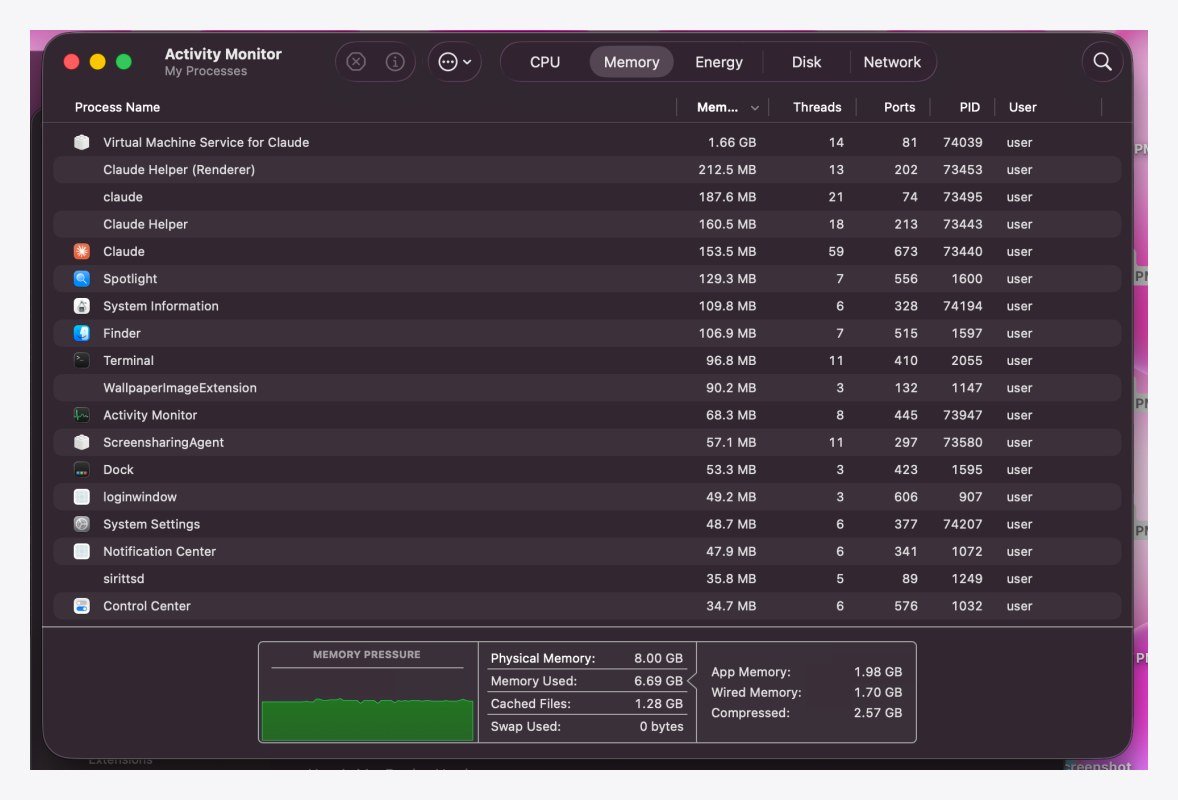The height and width of the screenshot is (800, 1178).
Task: Click the Control Center process icon
Action: tap(82, 605)
